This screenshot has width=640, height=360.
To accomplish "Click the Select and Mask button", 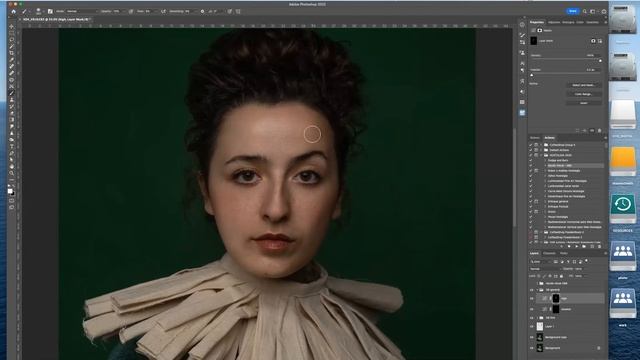I will click(x=584, y=85).
